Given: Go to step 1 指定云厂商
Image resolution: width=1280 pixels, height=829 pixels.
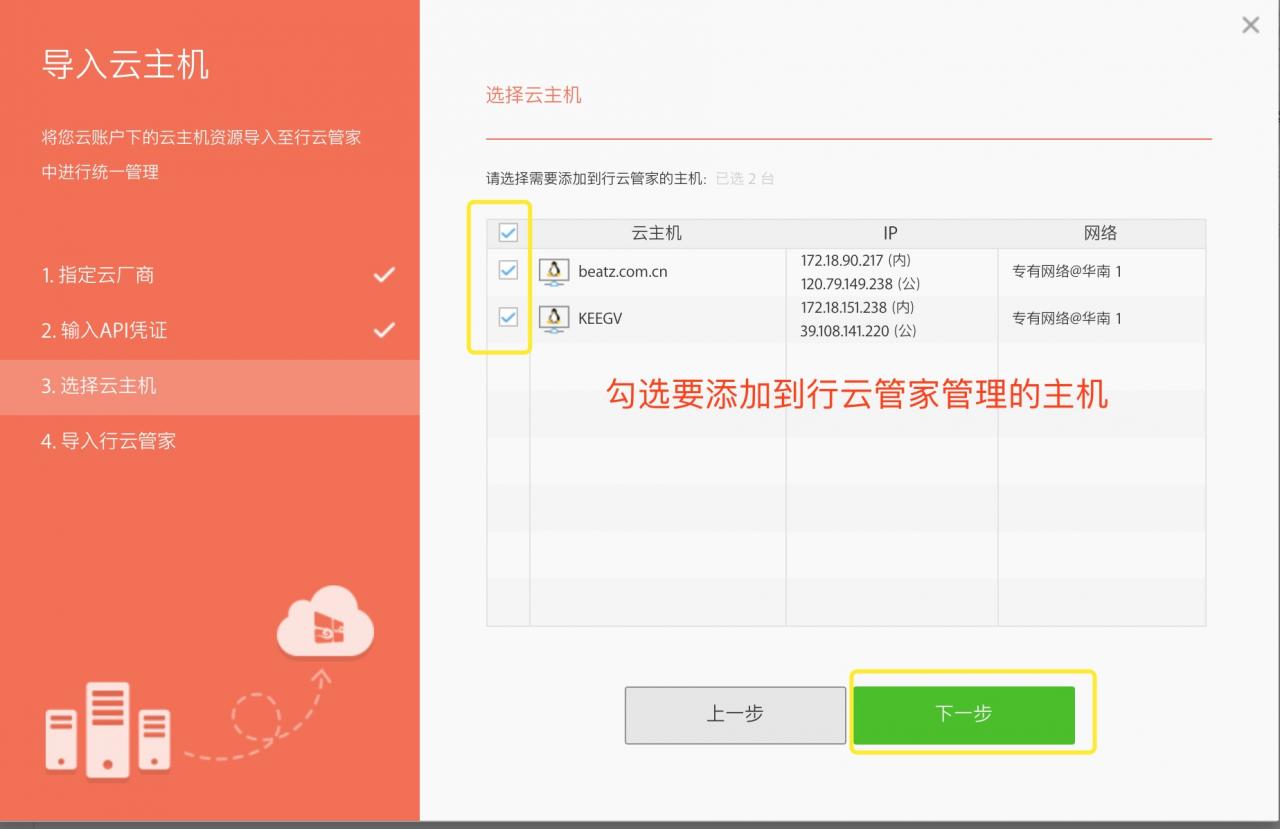Looking at the screenshot, I should [98, 275].
